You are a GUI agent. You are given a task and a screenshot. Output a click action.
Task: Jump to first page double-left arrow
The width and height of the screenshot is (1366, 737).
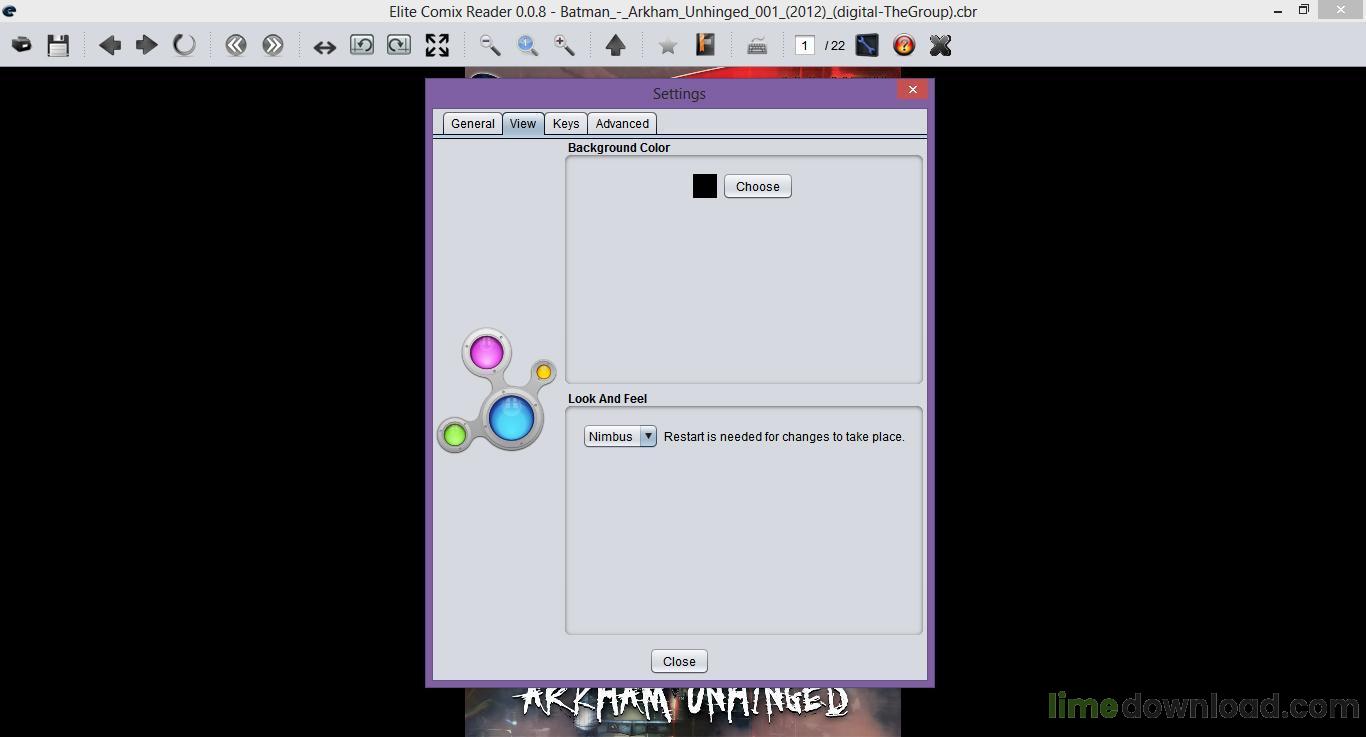coord(236,45)
